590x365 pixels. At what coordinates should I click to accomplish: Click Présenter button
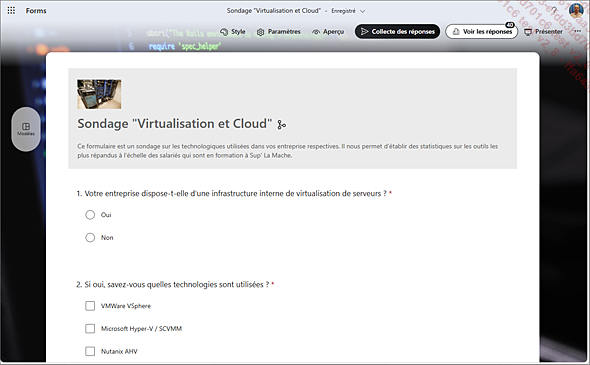(x=544, y=32)
